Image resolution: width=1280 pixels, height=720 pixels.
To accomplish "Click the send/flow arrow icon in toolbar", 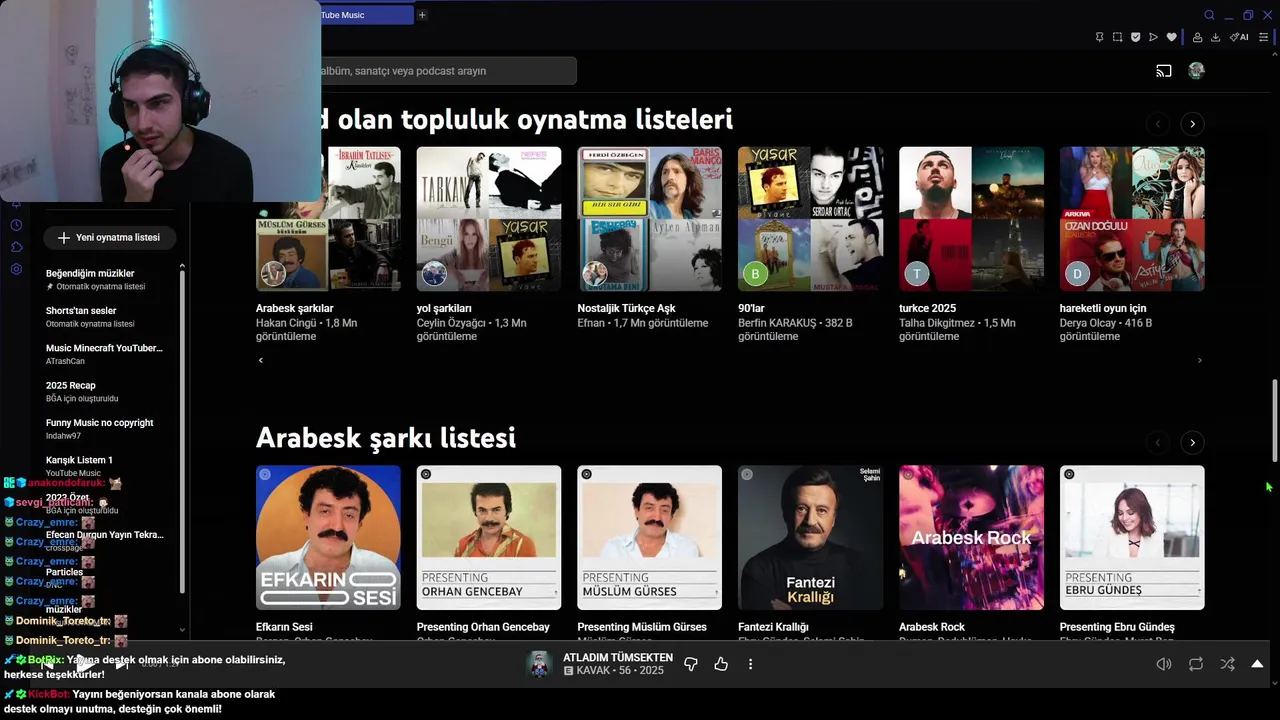I will coord(1153,37).
